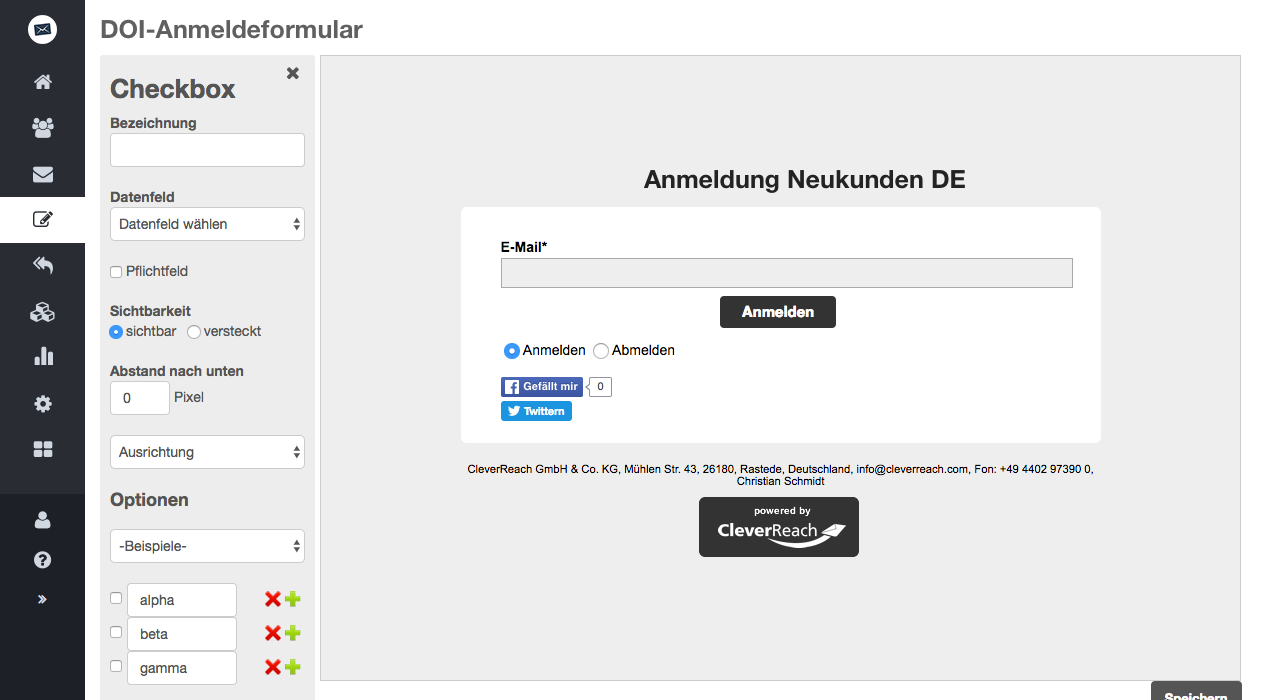Open the reply-all automation icon
Screen dimensions: 1277x700
(42, 265)
